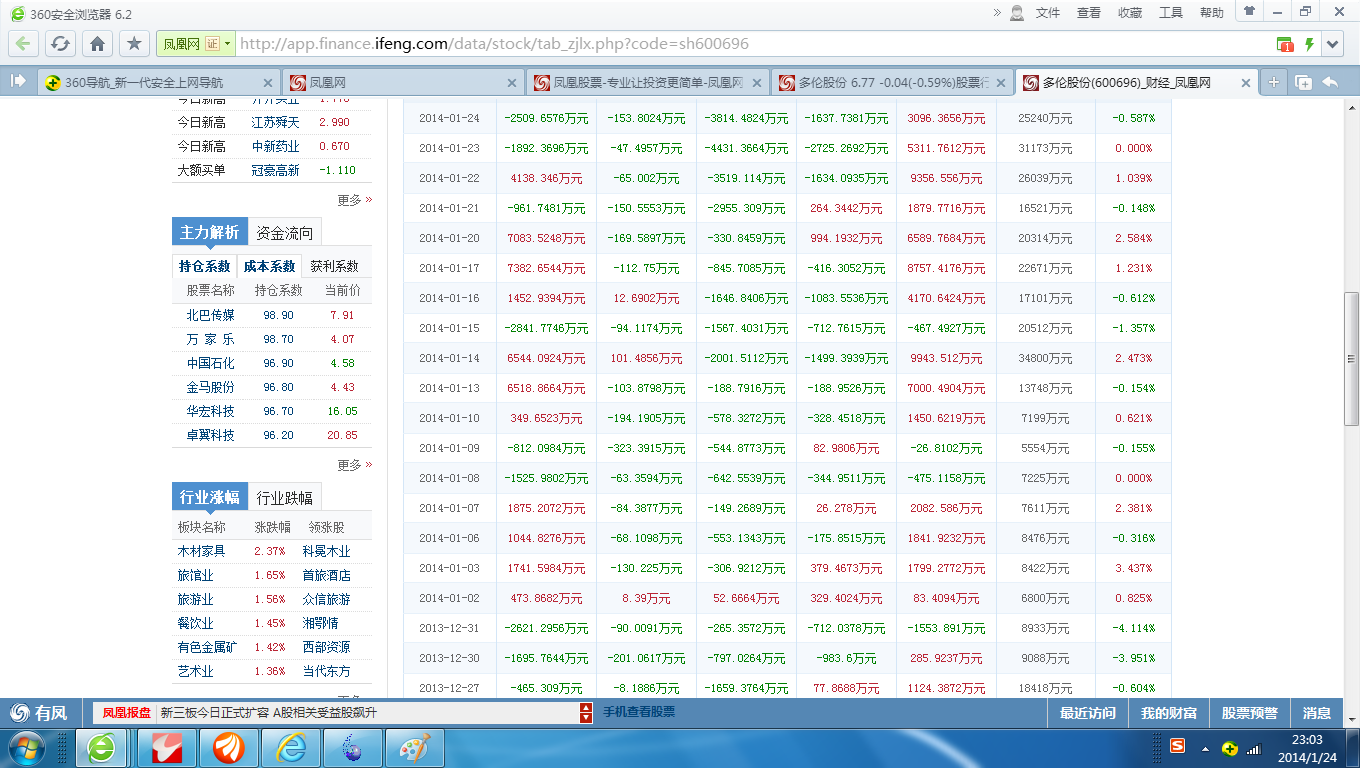Open the 凤凰网 site identity dropdown

(x=195, y=44)
